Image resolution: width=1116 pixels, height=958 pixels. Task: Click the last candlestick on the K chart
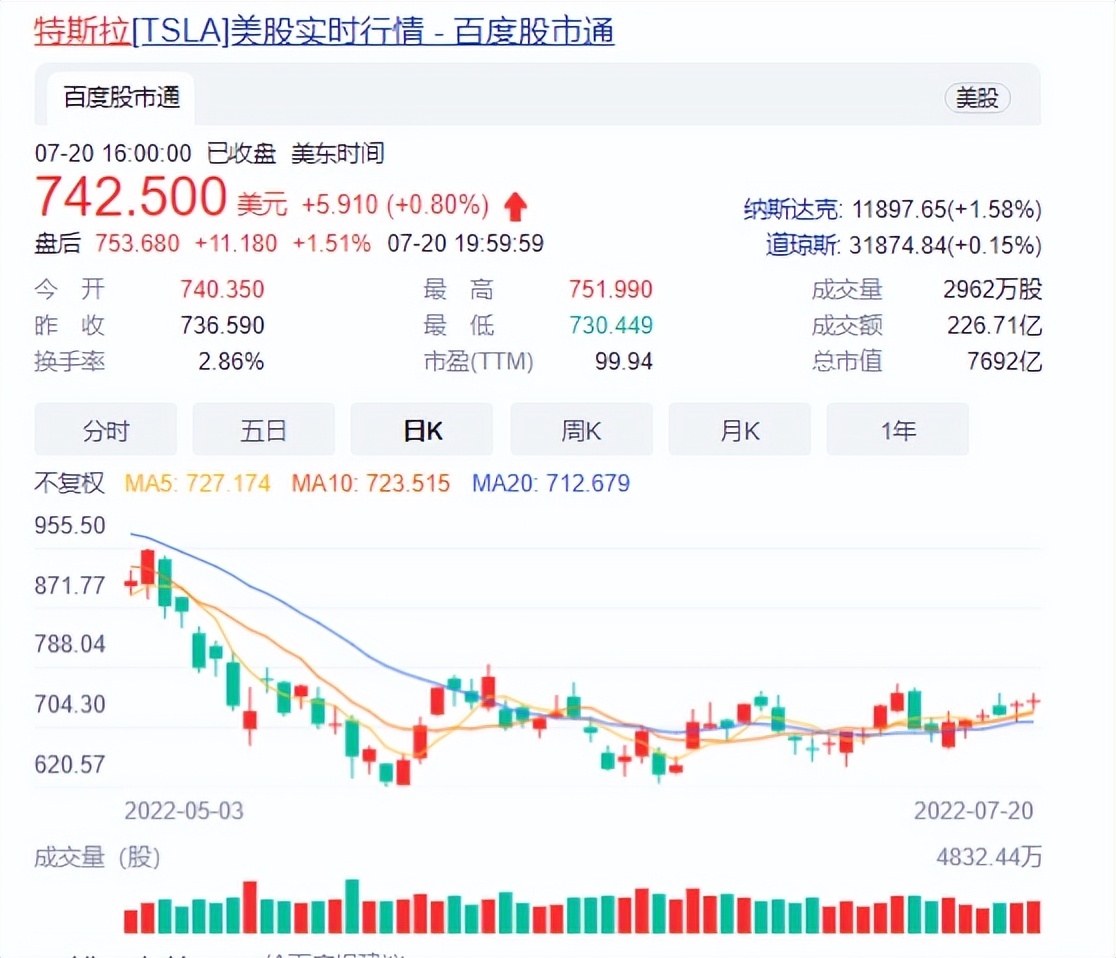(1033, 702)
